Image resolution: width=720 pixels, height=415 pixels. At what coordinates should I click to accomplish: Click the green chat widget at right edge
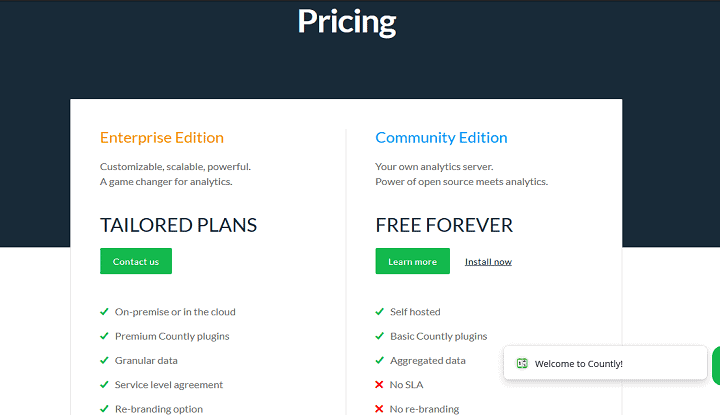tap(716, 366)
